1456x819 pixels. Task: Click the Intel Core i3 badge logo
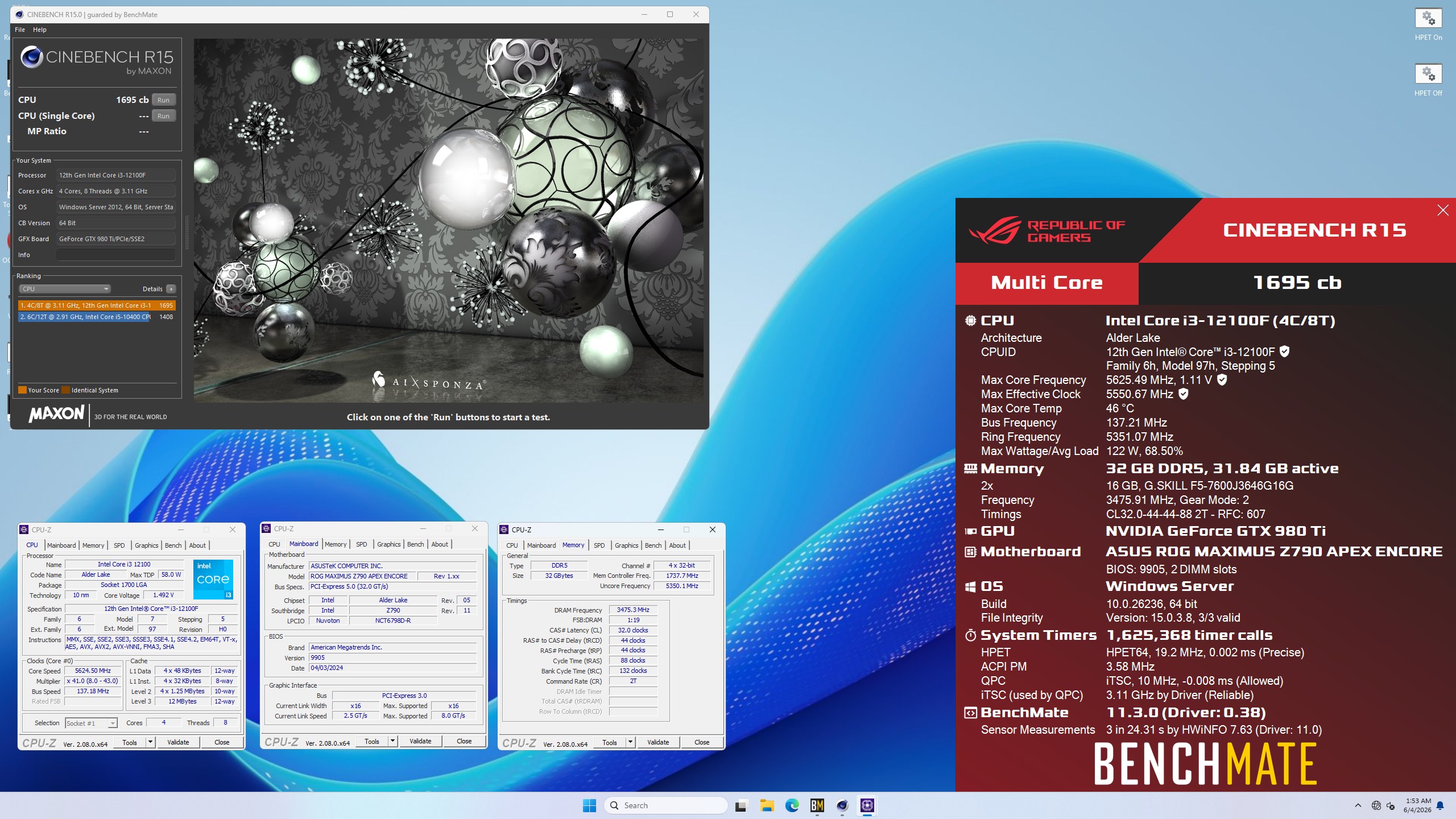coord(213,579)
